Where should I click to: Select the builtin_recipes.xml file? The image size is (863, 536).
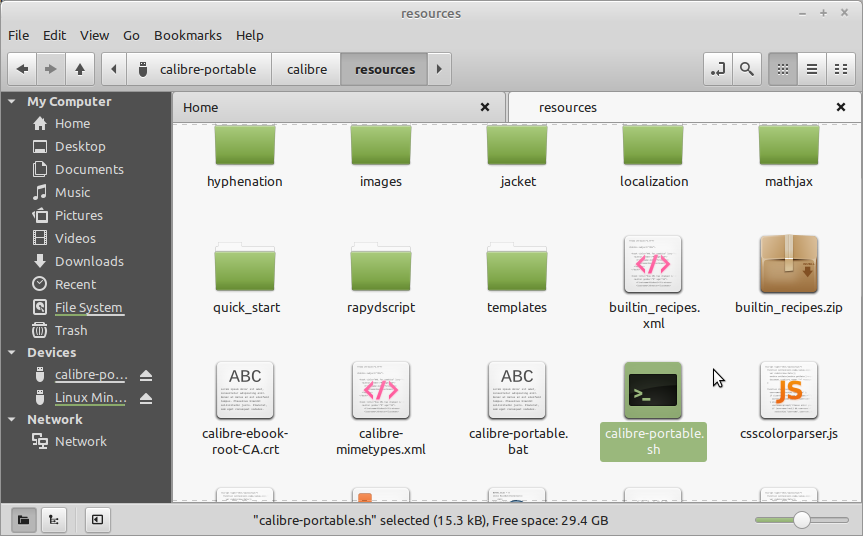pos(653,283)
